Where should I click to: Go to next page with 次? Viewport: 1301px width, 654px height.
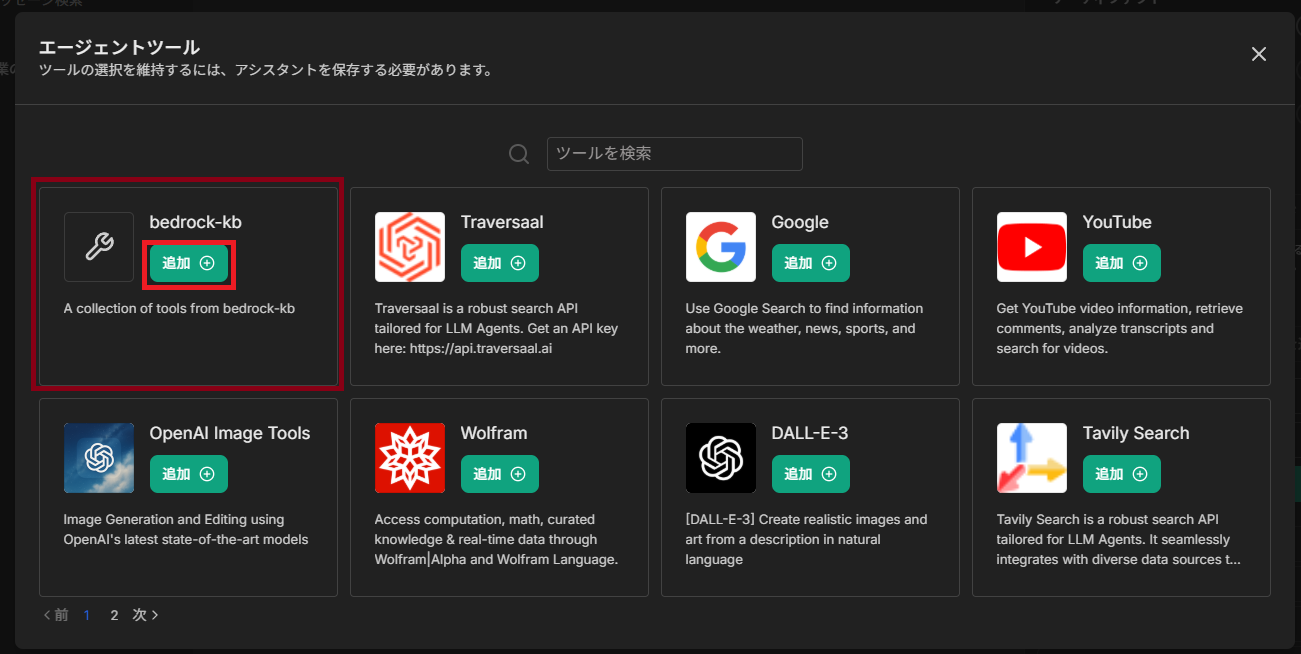point(146,615)
